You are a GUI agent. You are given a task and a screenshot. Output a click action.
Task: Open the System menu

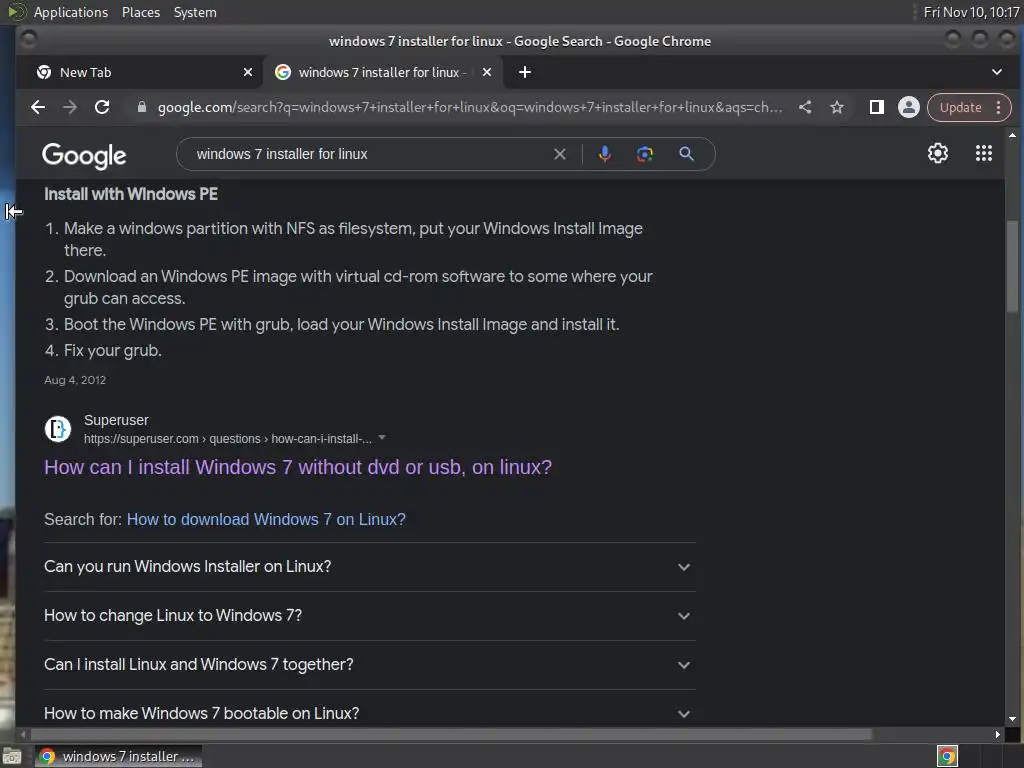coord(195,12)
